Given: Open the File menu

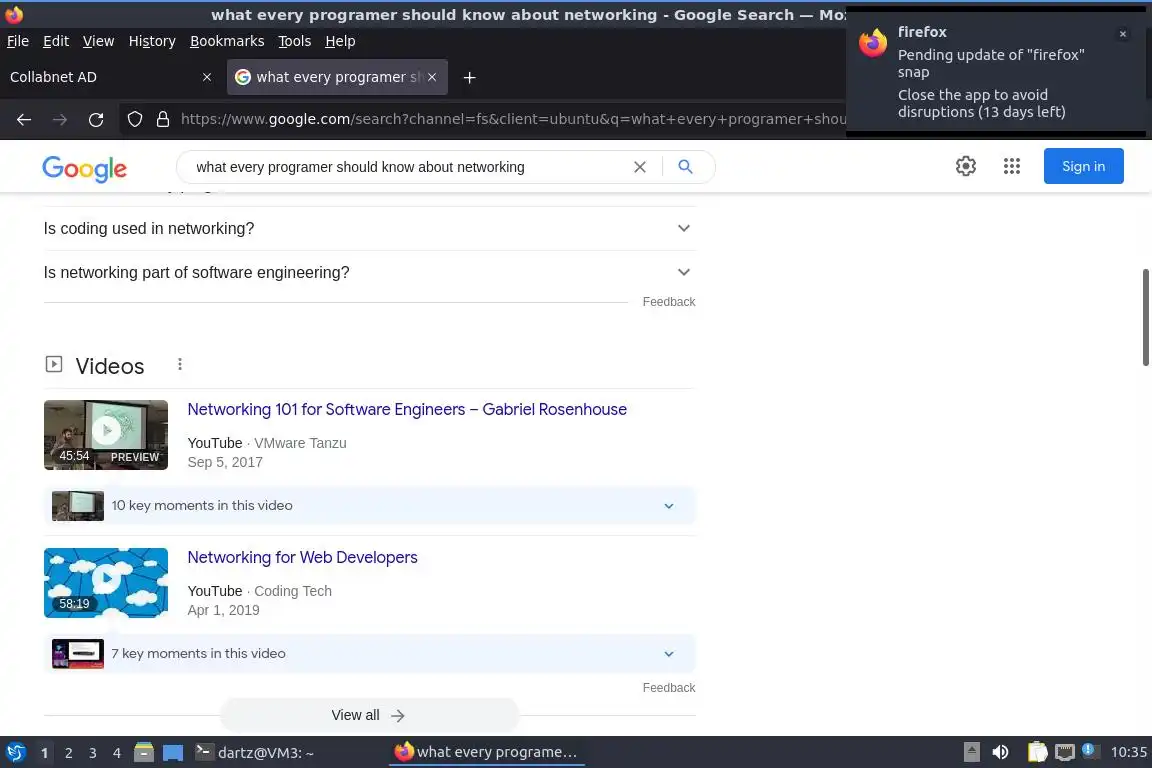Looking at the screenshot, I should tap(18, 41).
